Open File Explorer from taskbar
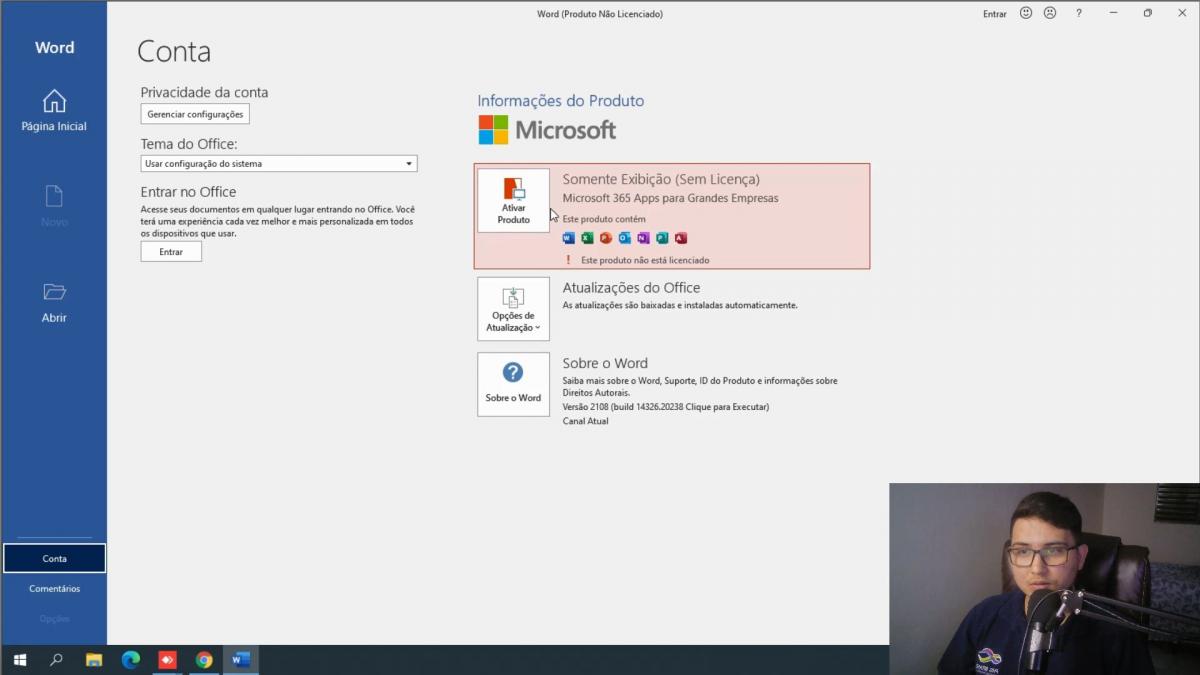Image resolution: width=1200 pixels, height=675 pixels. point(94,660)
